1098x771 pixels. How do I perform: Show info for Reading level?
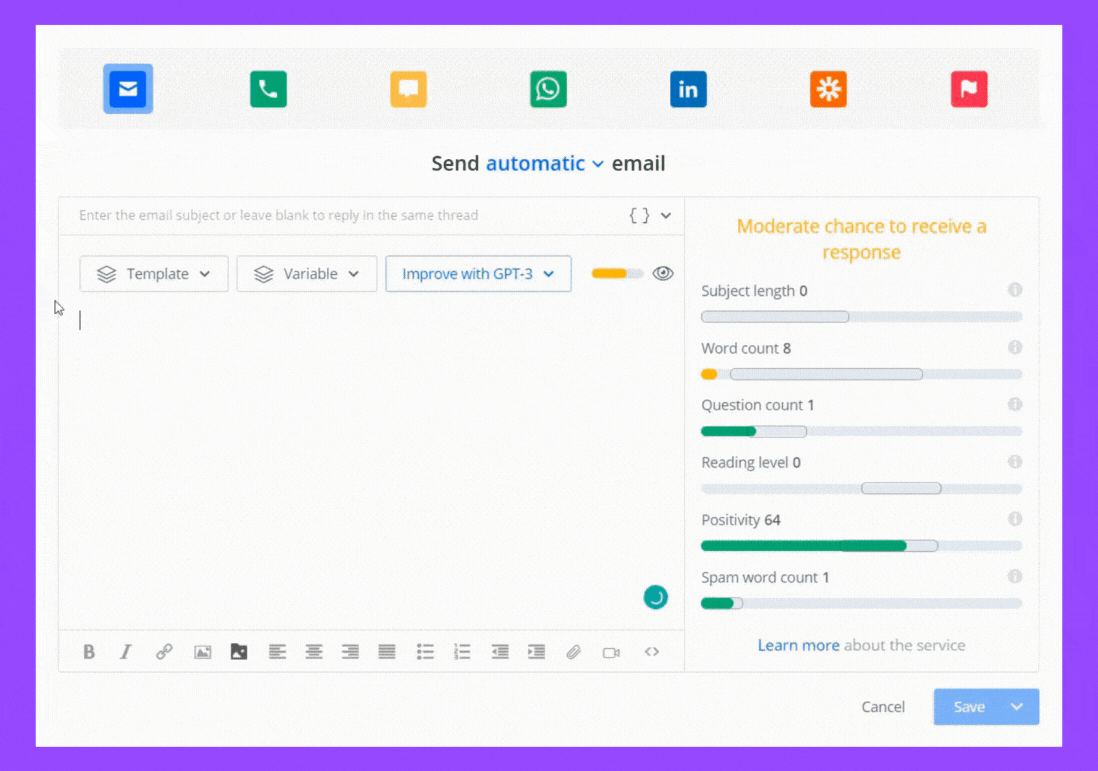pyautogui.click(x=1015, y=461)
